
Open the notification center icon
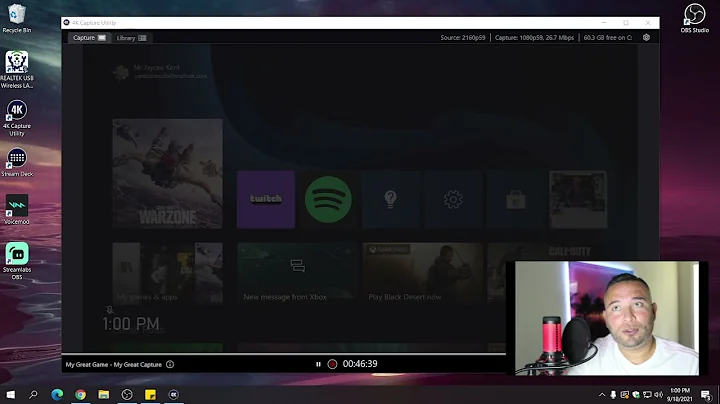[x=706, y=394]
